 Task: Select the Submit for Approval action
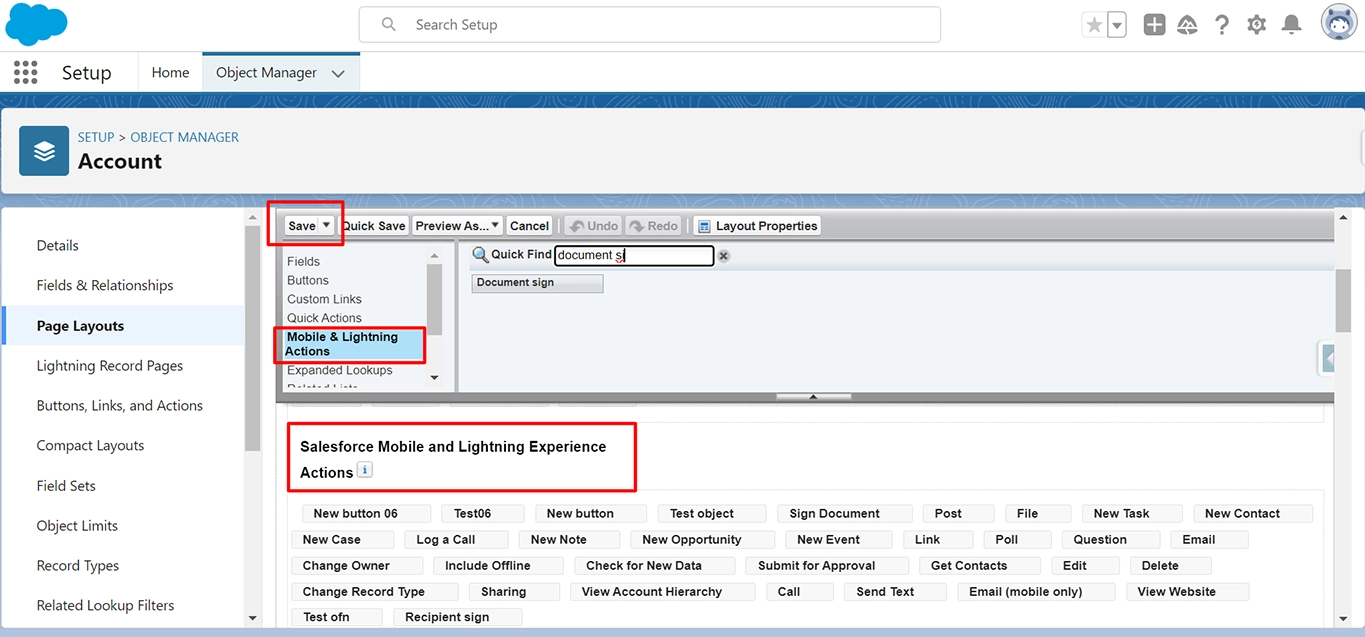826,565
